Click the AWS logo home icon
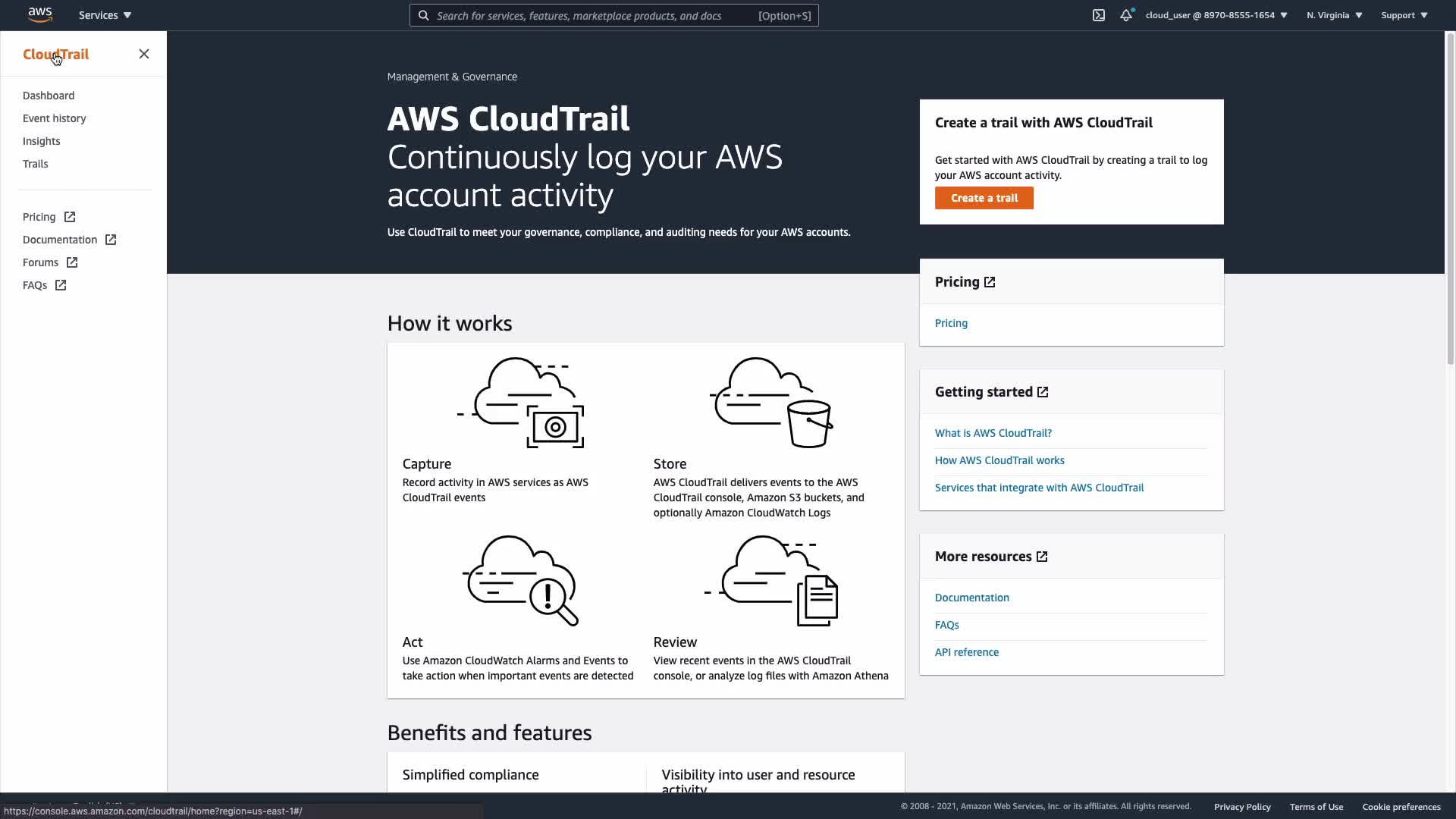 tap(39, 15)
